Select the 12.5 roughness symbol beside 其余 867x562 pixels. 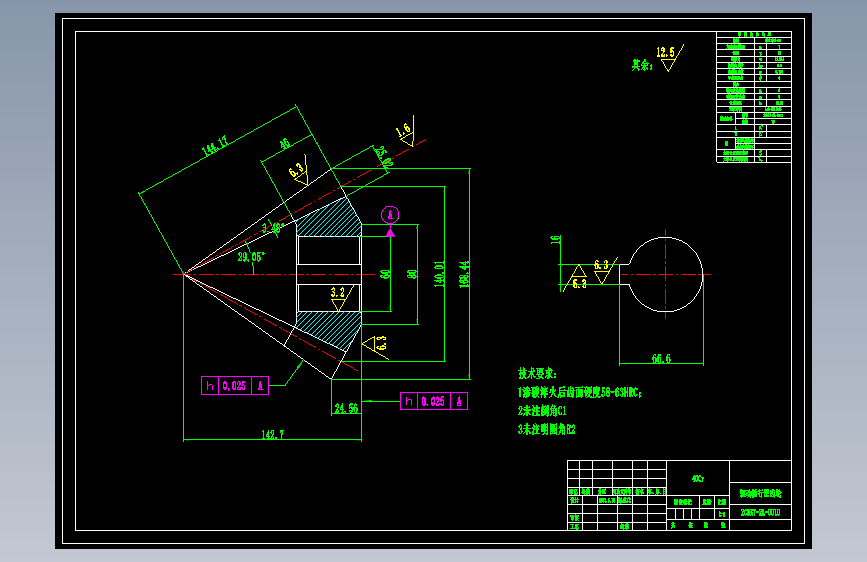[x=670, y=58]
